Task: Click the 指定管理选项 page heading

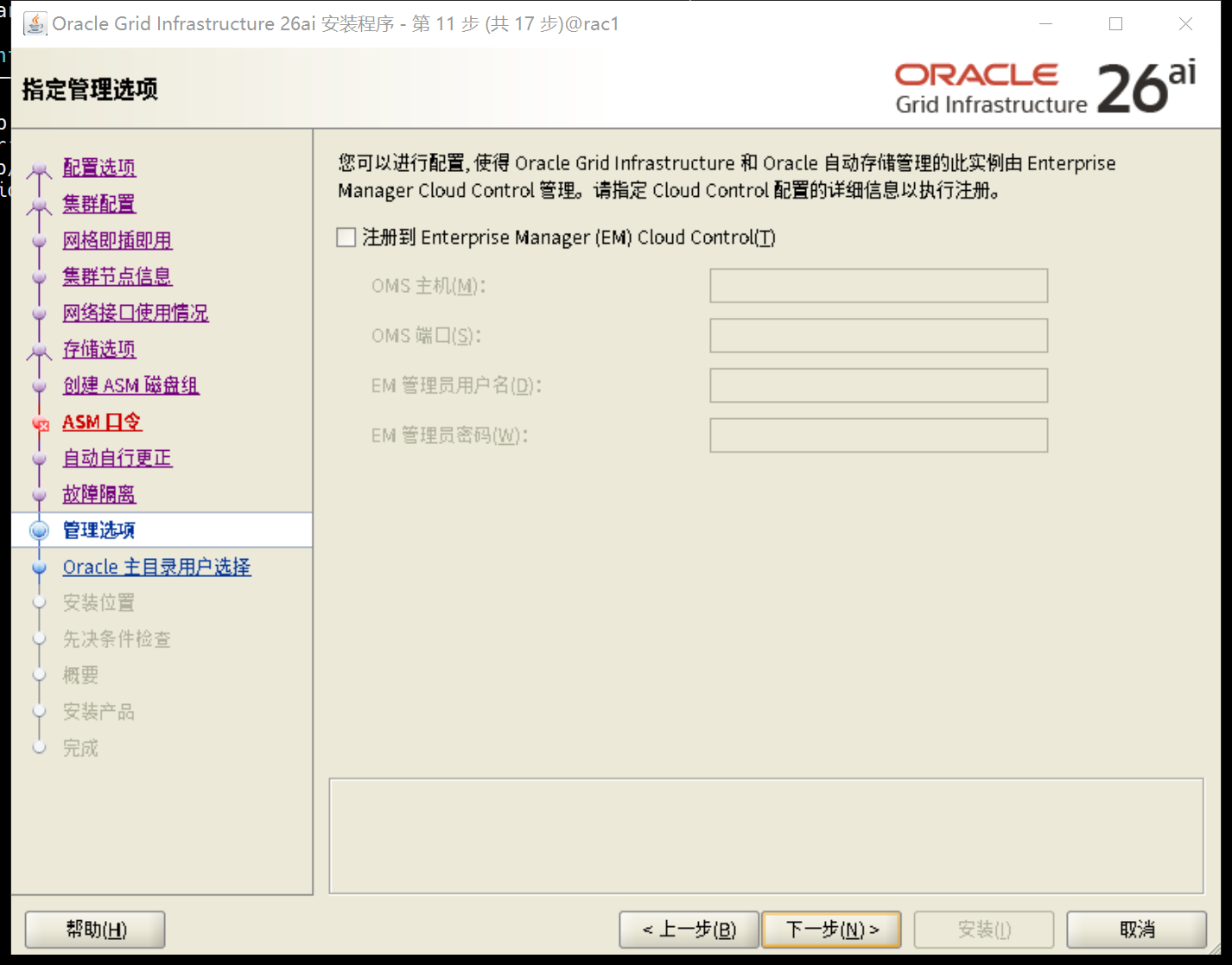Action: [90, 89]
